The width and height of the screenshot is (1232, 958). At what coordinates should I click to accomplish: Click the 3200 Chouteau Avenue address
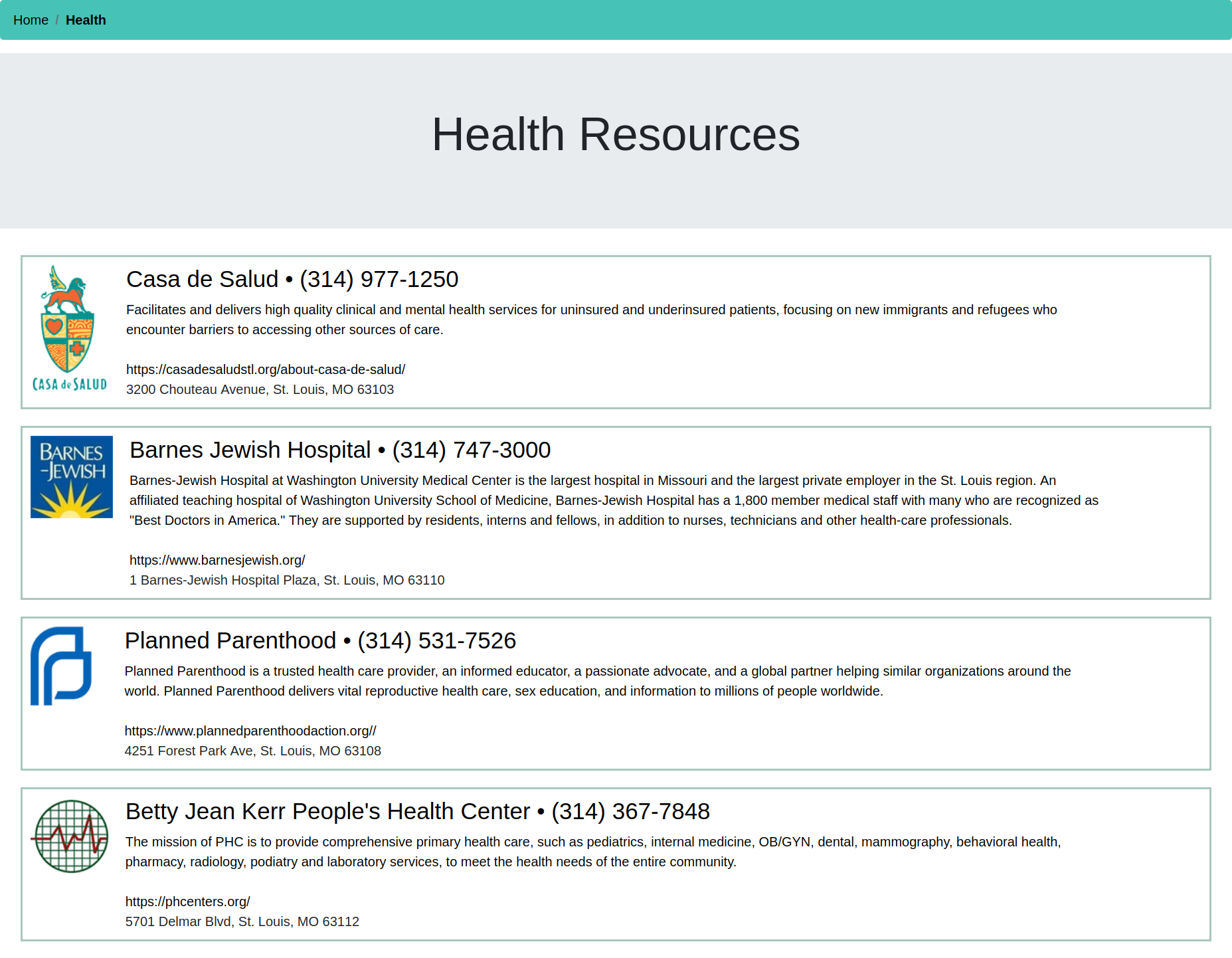pyautogui.click(x=260, y=389)
